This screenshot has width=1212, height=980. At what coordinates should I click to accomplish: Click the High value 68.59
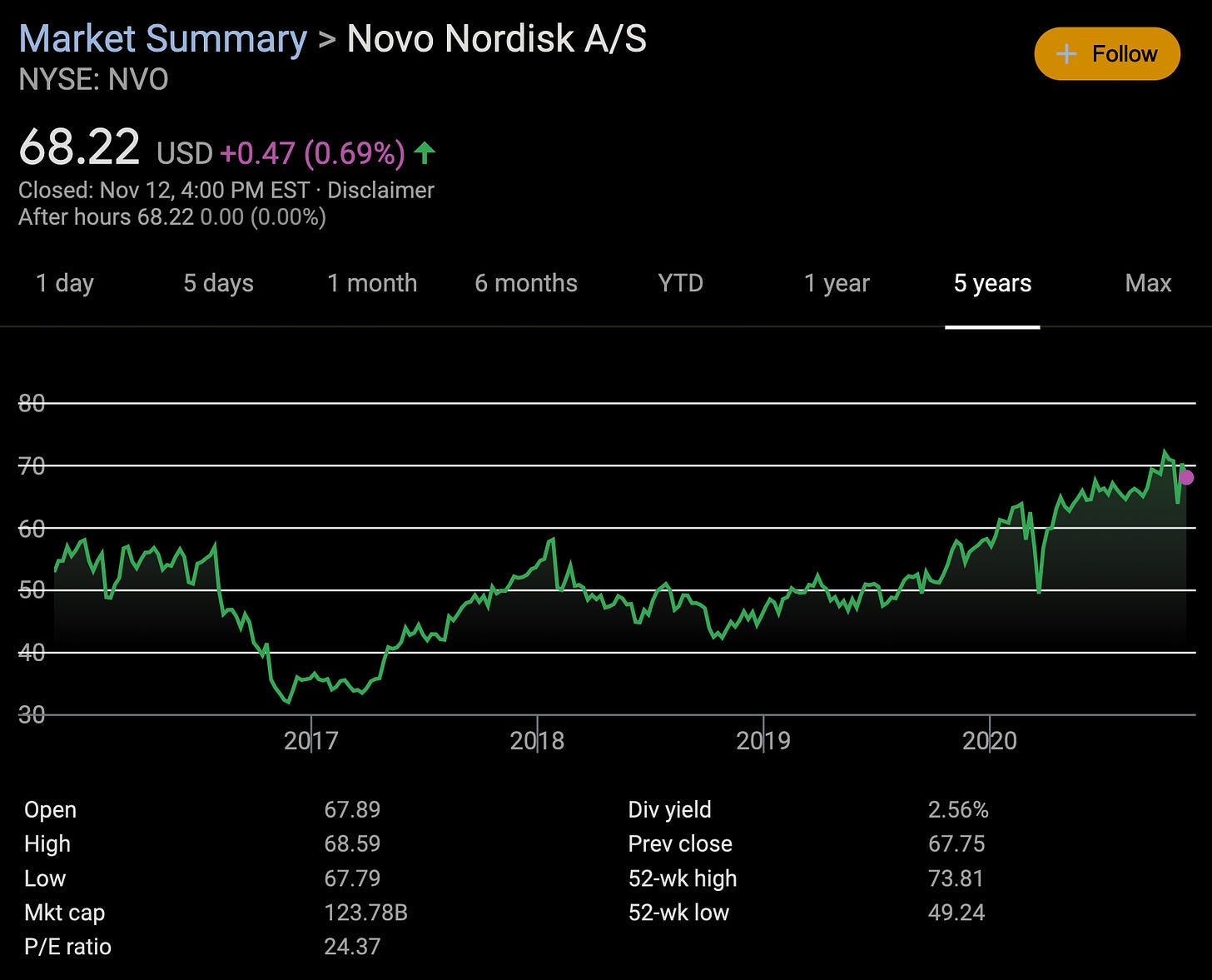(352, 843)
